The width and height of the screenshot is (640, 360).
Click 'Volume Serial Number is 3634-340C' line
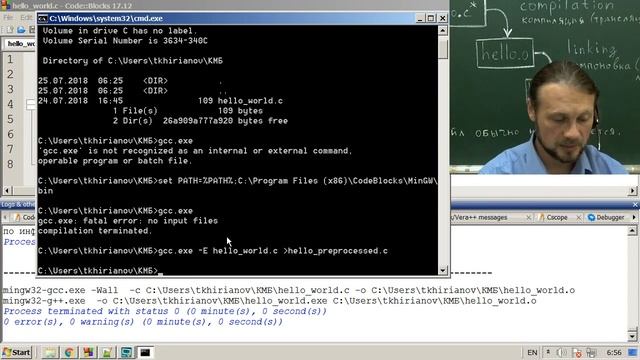pos(125,41)
